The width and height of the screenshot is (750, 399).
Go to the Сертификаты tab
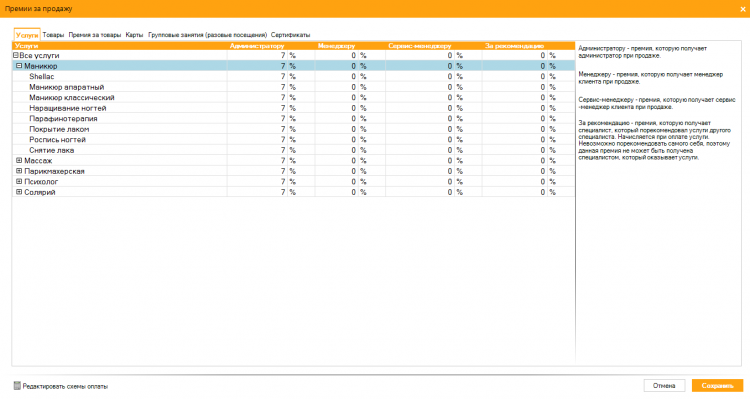pos(290,35)
